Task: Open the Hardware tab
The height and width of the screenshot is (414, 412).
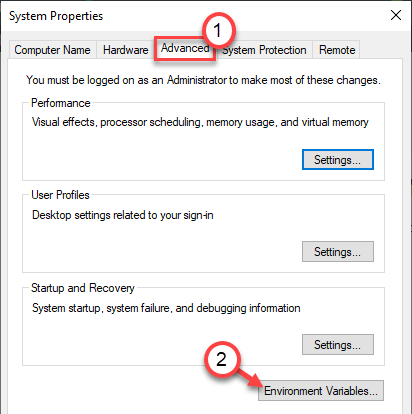Action: coord(126,50)
